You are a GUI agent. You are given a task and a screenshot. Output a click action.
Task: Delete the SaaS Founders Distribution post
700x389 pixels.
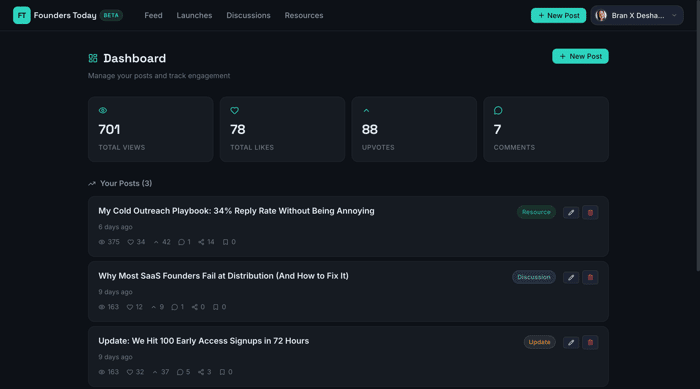pyautogui.click(x=590, y=277)
